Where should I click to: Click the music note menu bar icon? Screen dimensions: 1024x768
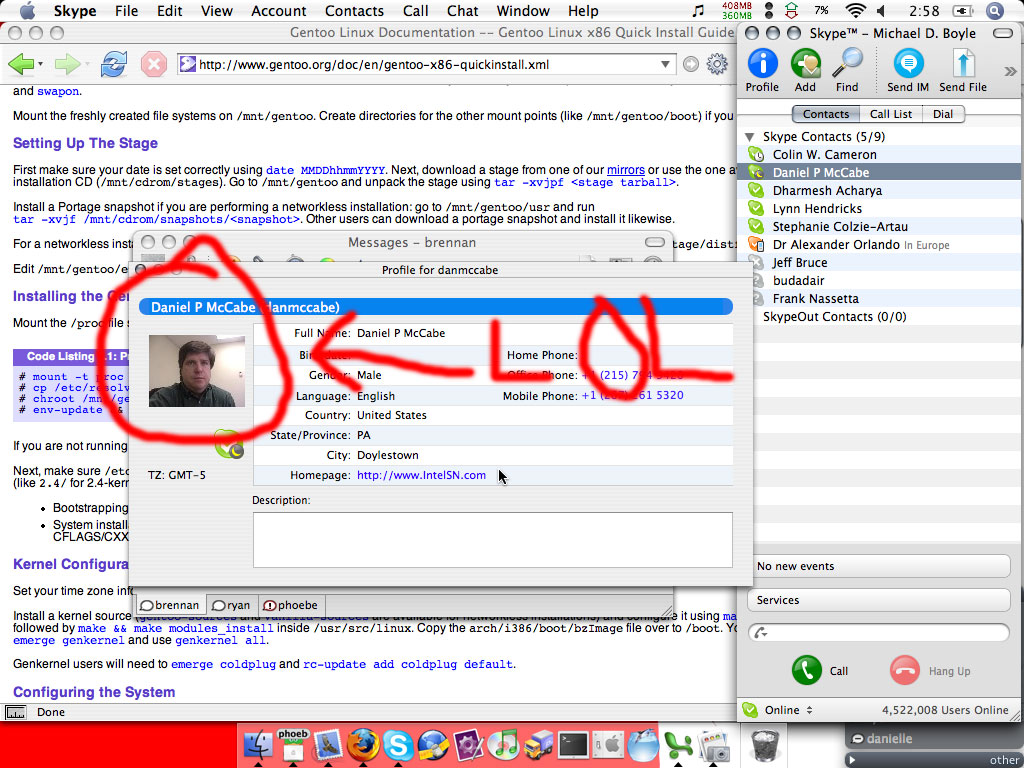[699, 10]
